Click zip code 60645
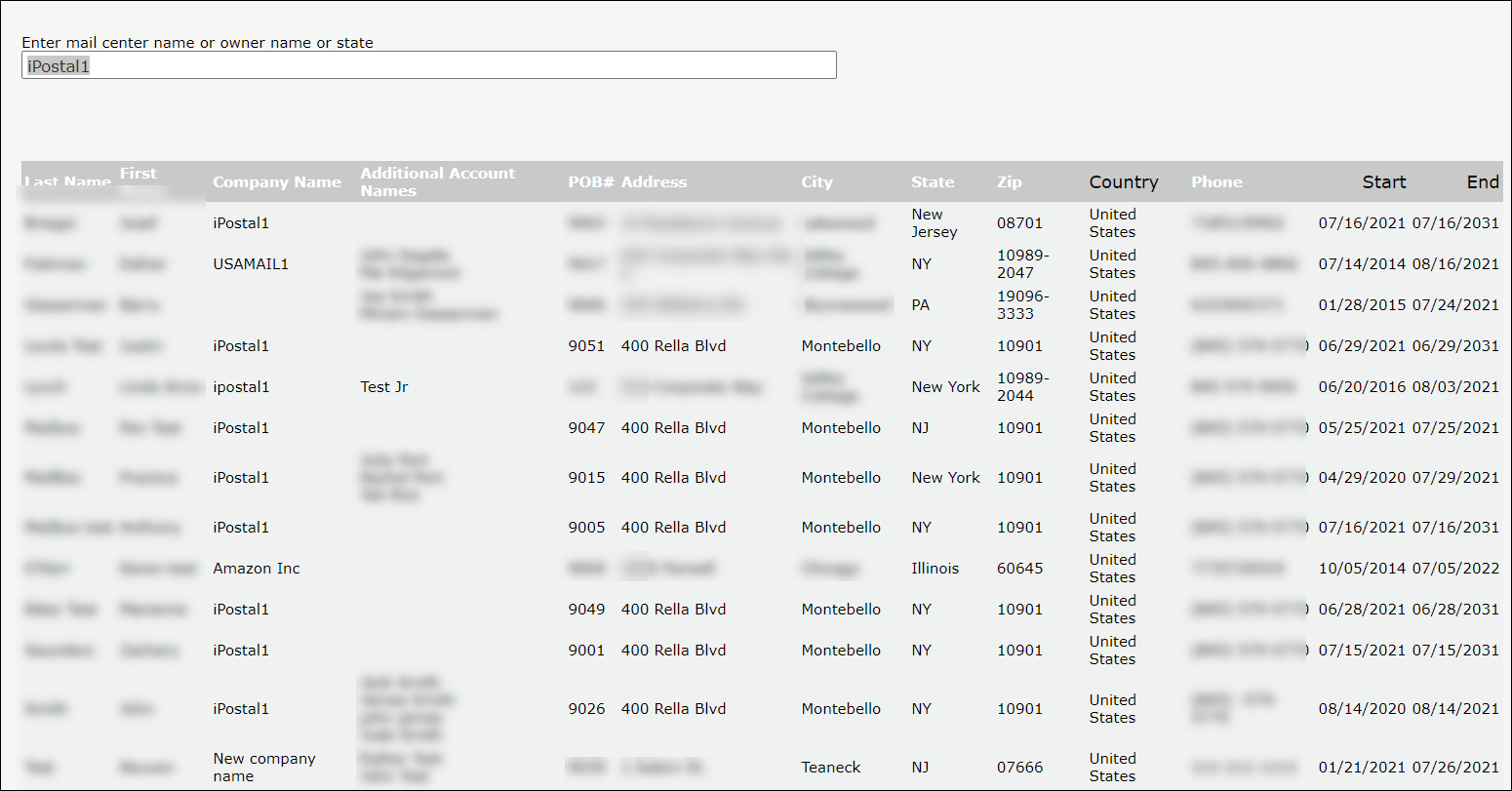The image size is (1512, 791). pyautogui.click(x=1019, y=569)
